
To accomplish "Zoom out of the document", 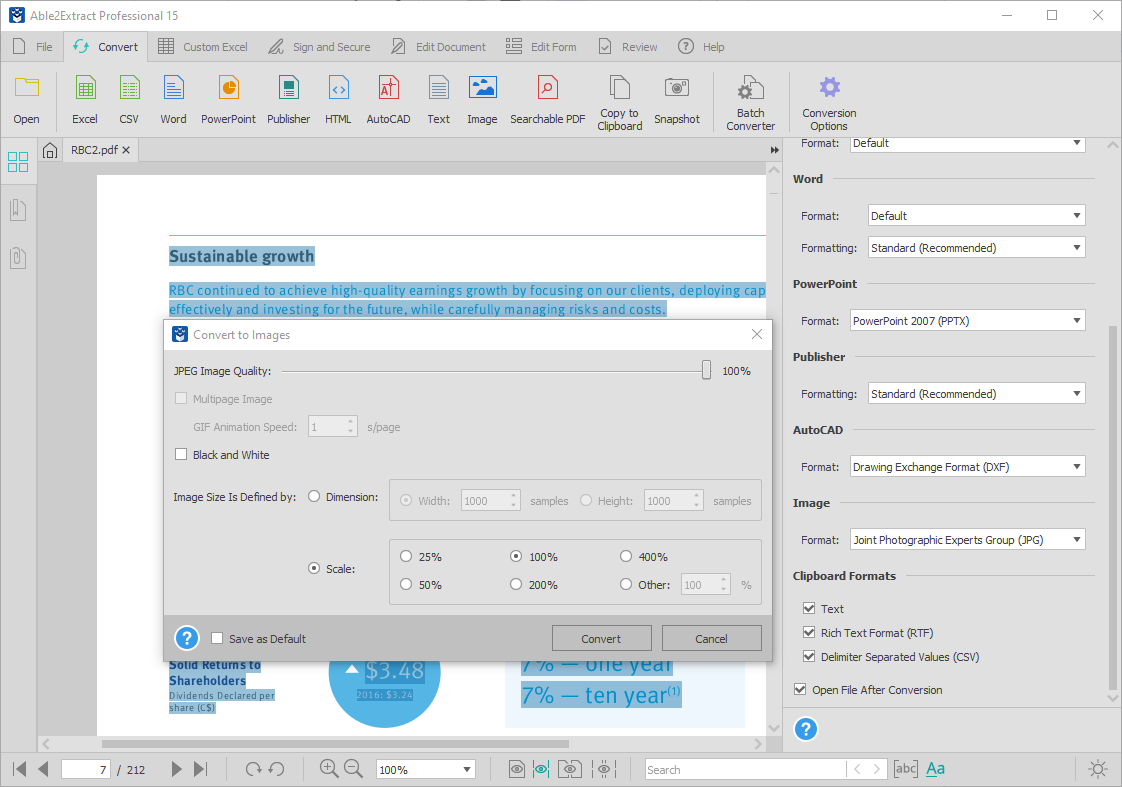I will click(x=353, y=768).
